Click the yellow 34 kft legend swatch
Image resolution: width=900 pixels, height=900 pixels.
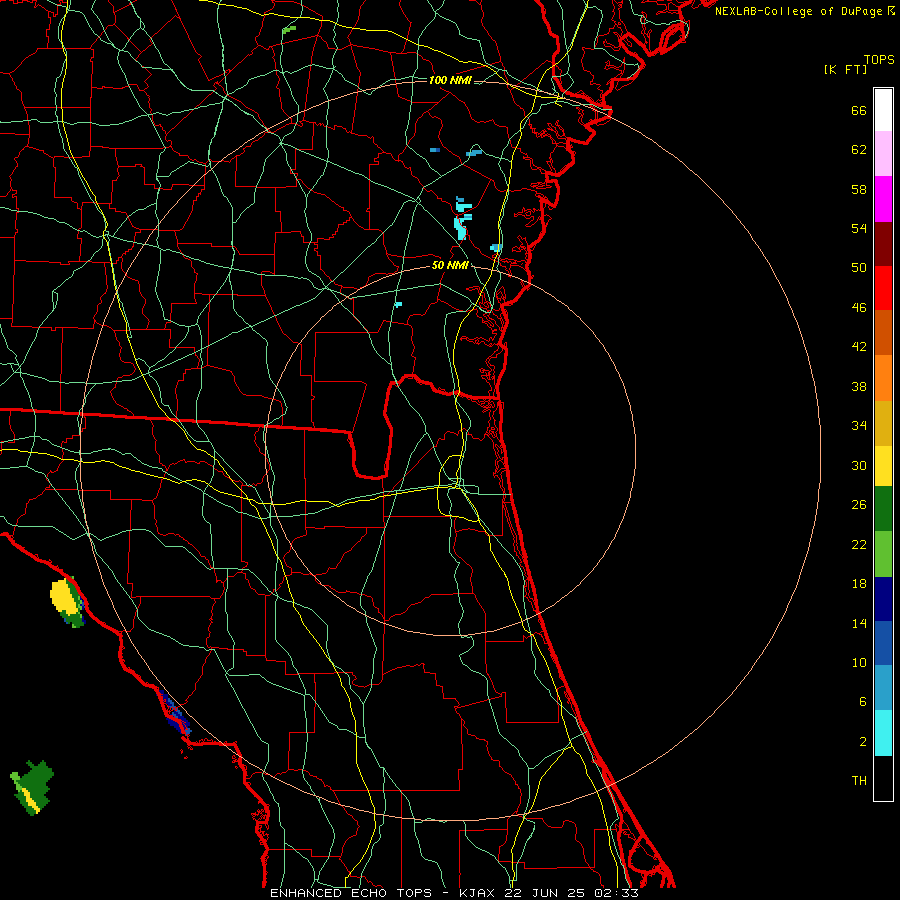pyautogui.click(x=883, y=466)
